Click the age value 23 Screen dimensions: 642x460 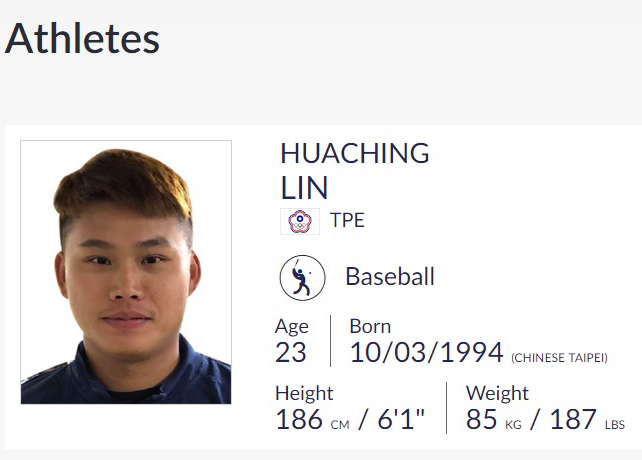(x=290, y=353)
